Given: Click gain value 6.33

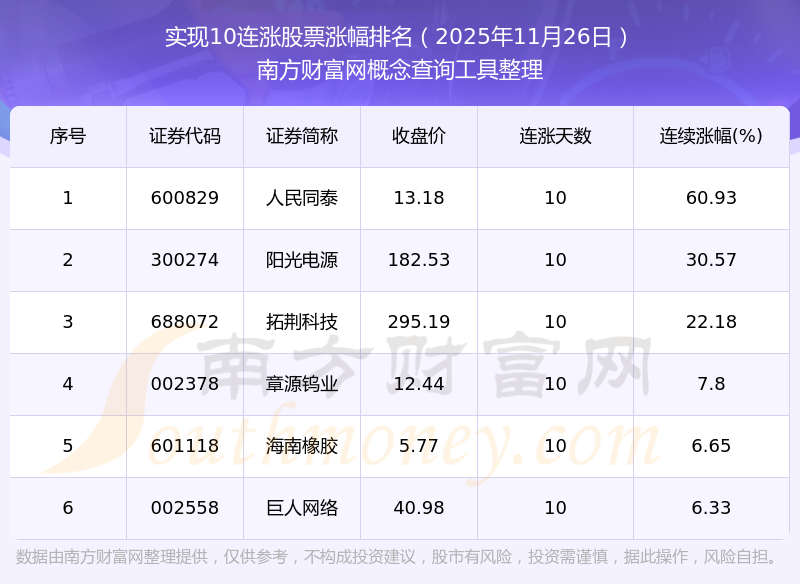Looking at the screenshot, I should [x=711, y=508].
